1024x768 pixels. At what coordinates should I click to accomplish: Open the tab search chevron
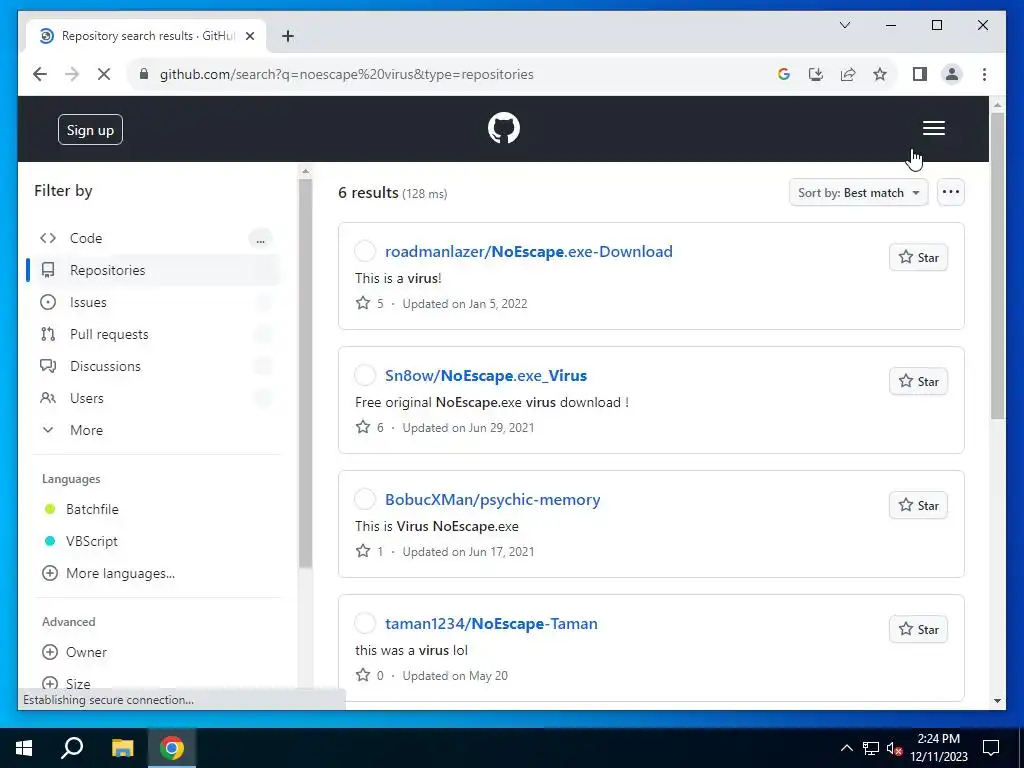844,25
